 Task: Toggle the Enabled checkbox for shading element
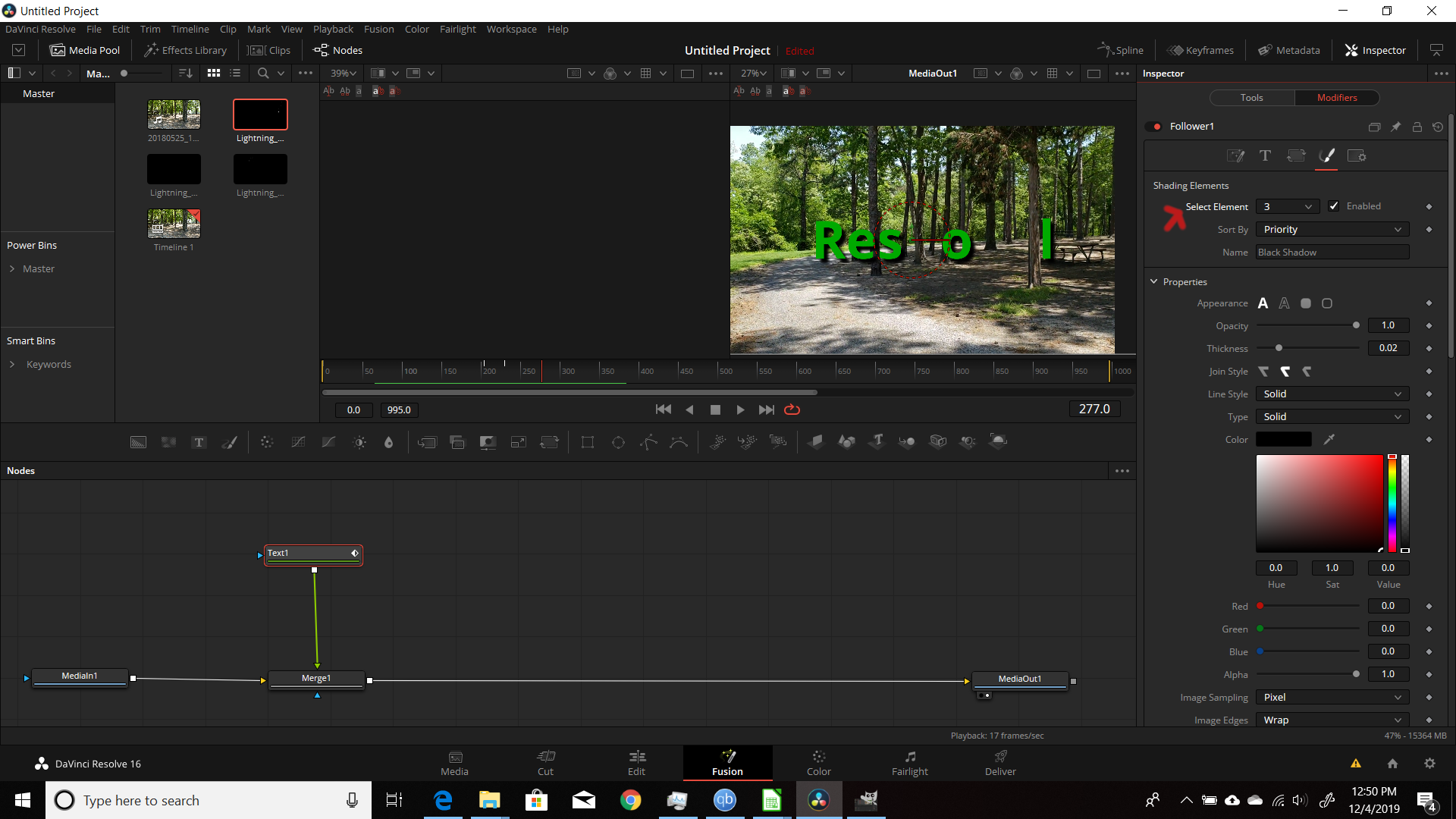(x=1333, y=206)
